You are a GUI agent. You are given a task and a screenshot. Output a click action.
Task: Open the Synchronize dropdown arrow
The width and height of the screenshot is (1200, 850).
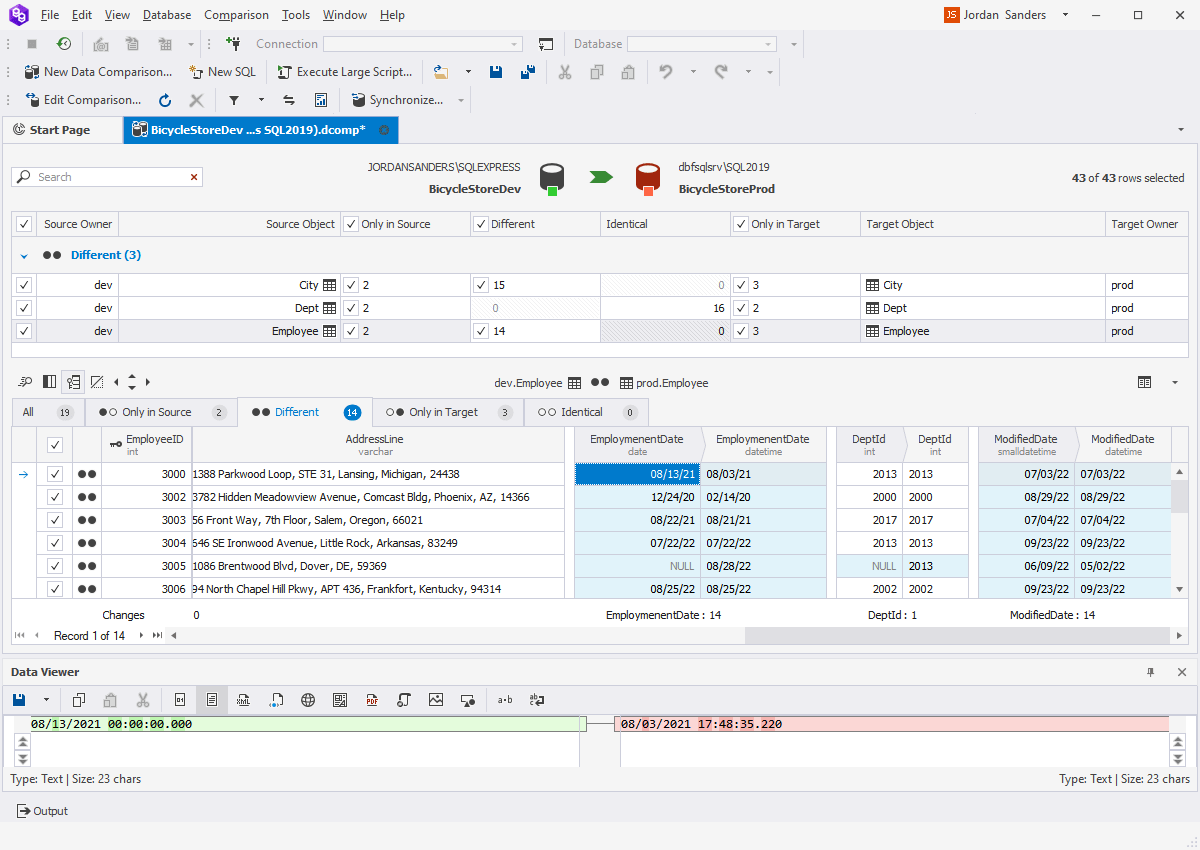(461, 100)
